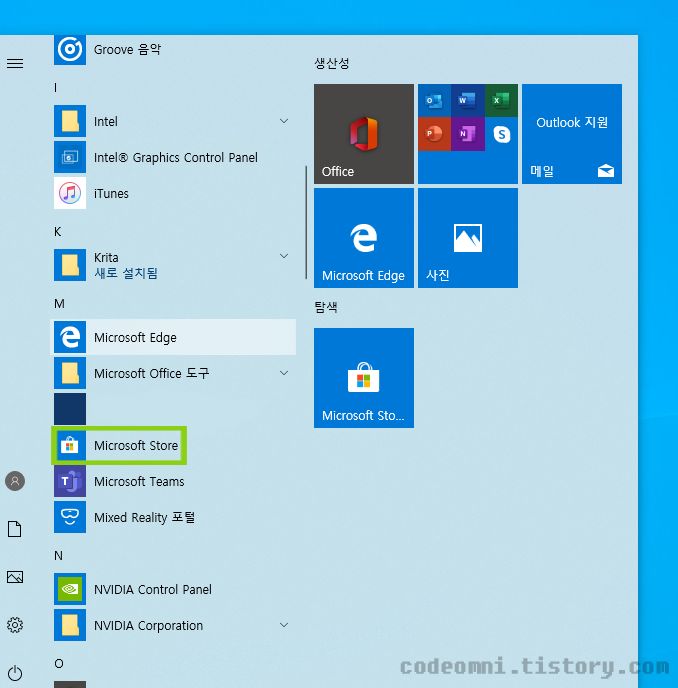
Task: Expand Microsoft Office 도구 folder chevron
Action: 284,373
